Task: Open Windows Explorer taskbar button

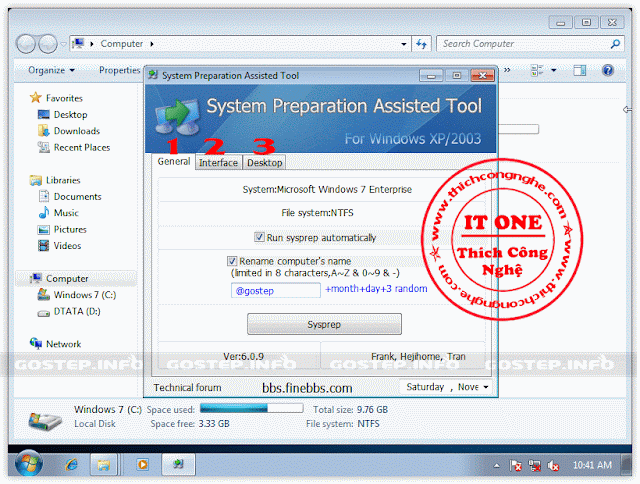Action: pos(104,465)
